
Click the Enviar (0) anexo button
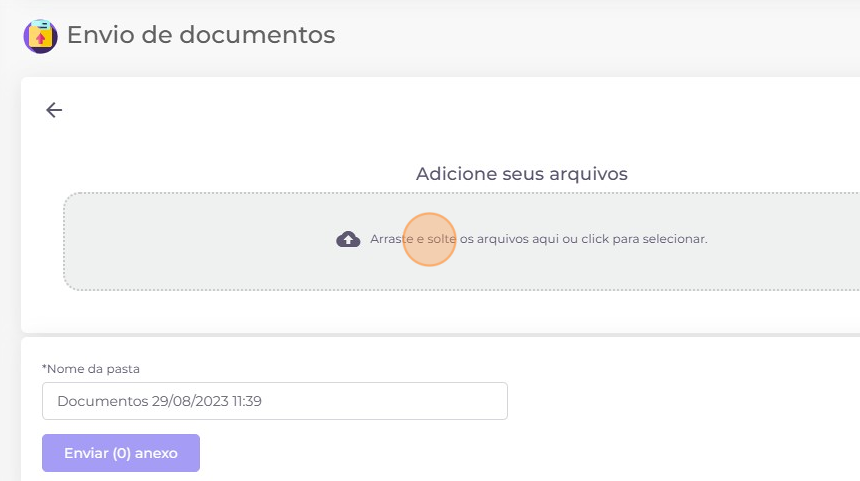[x=121, y=453]
